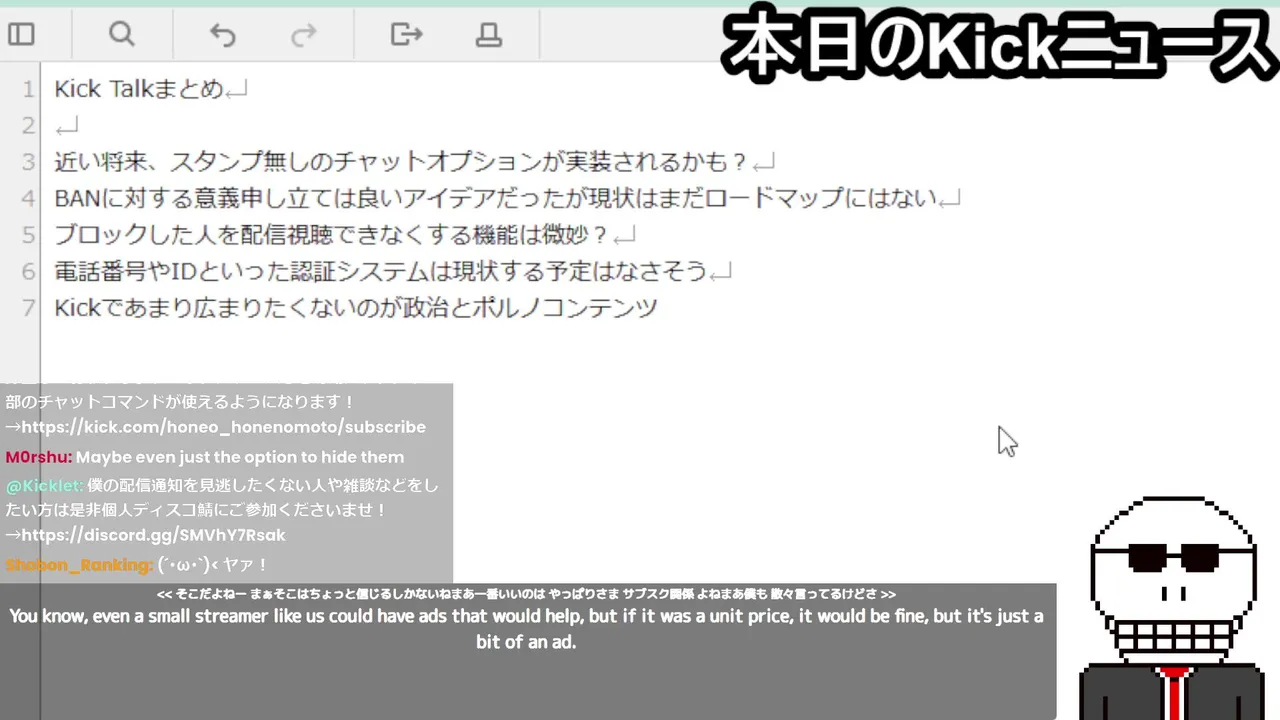Open the kick.com subscribe link in chat
The width and height of the screenshot is (1280, 720).
coord(223,427)
